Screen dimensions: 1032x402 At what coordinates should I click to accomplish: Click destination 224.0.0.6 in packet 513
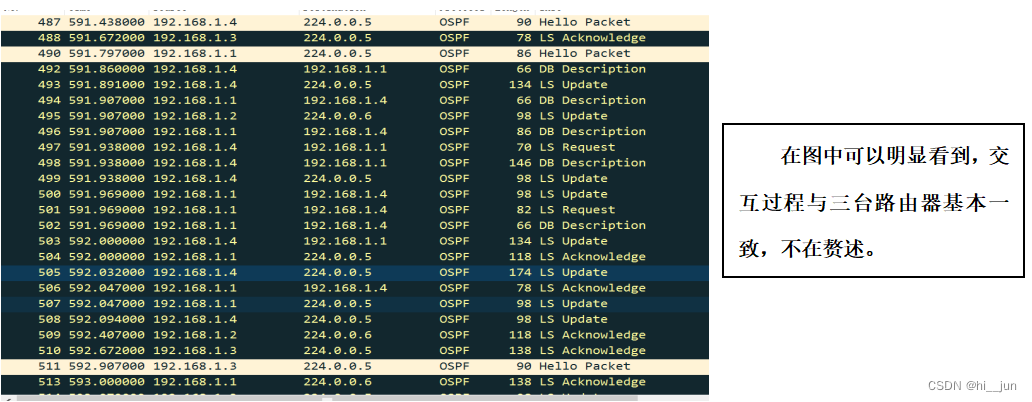338,382
